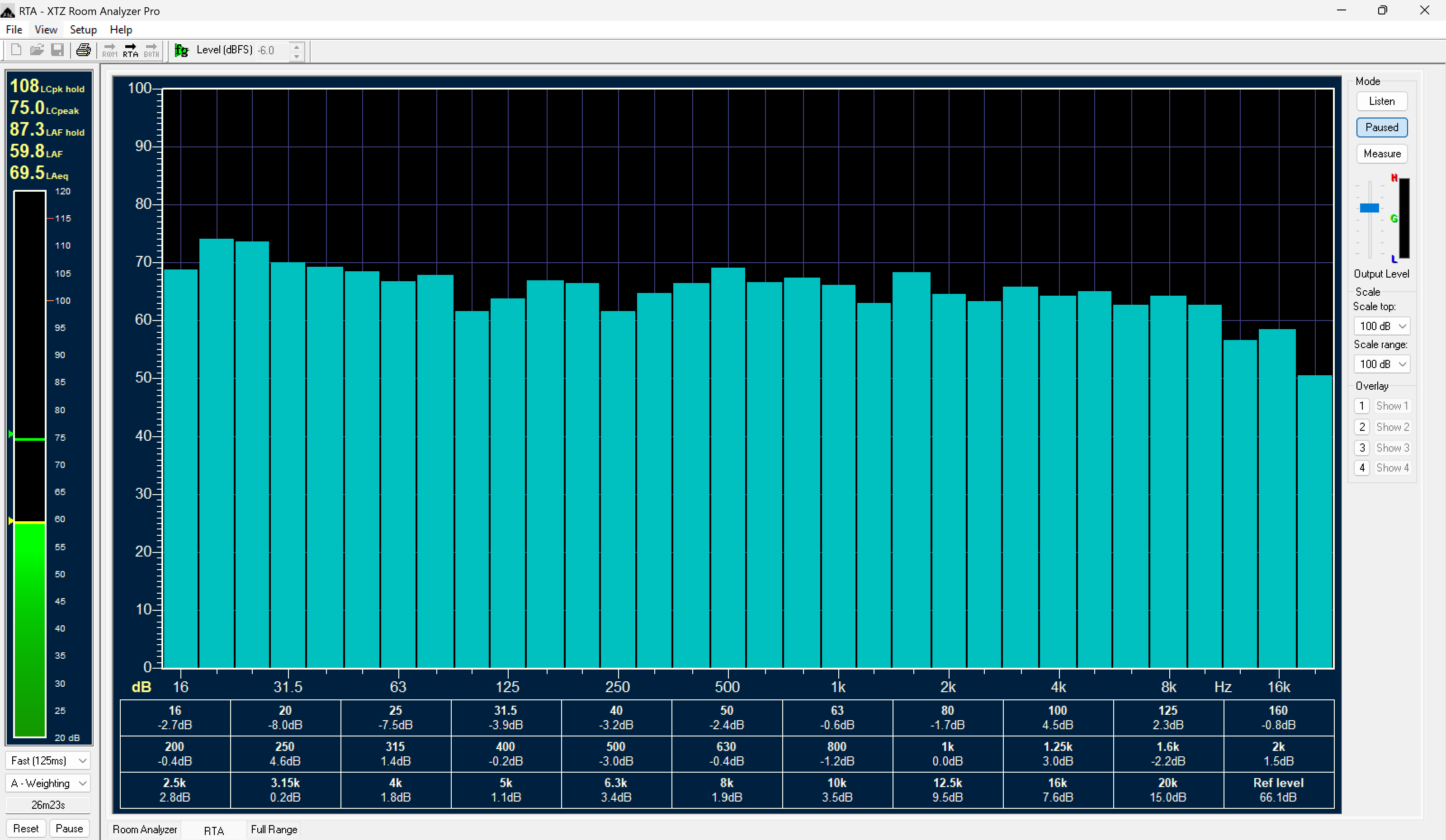The width and height of the screenshot is (1446, 840).
Task: Open the Fast (125ms) time dropdown
Action: [x=48, y=760]
